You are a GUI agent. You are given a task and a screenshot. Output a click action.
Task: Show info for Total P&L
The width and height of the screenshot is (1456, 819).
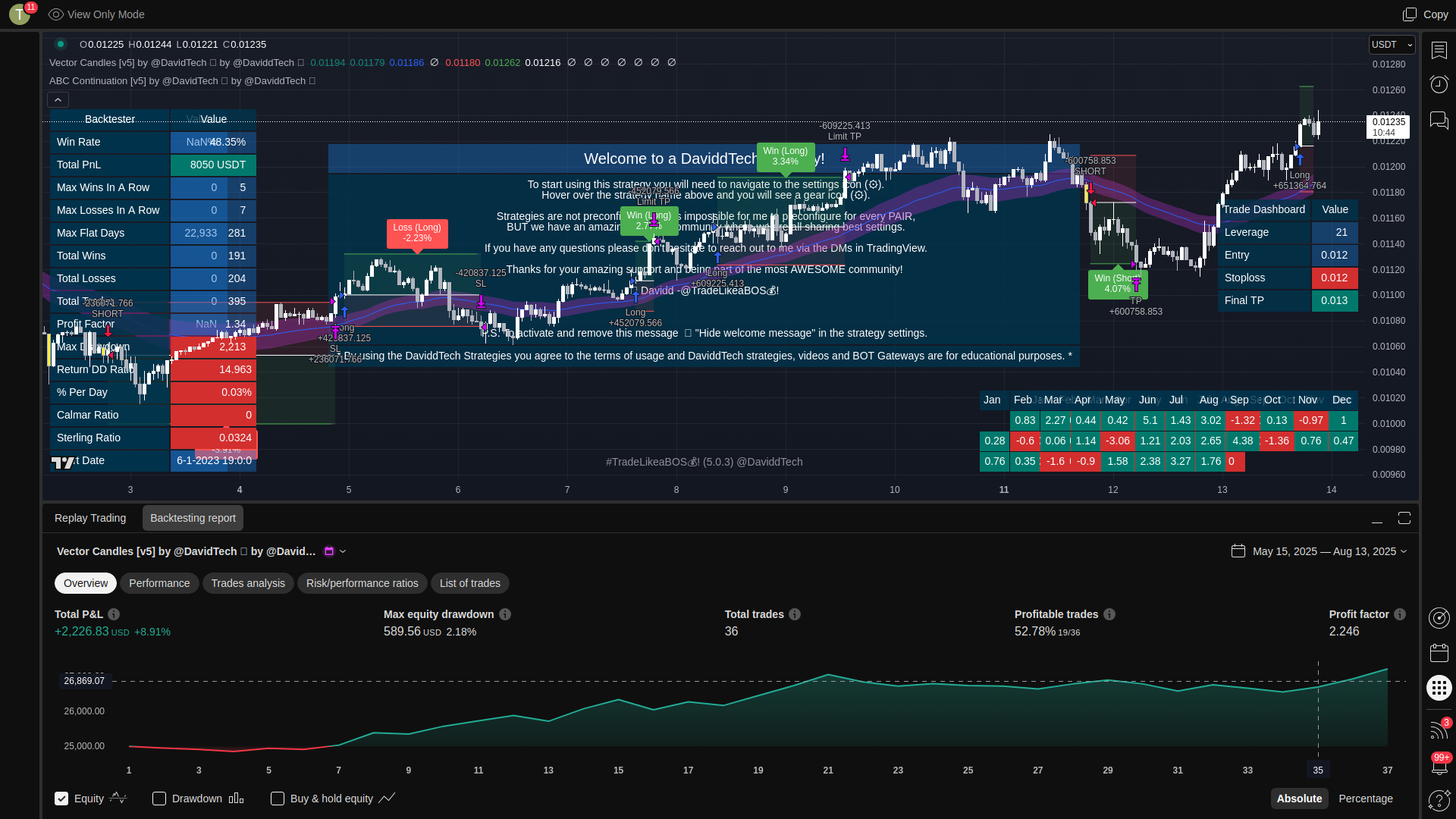pos(114,614)
